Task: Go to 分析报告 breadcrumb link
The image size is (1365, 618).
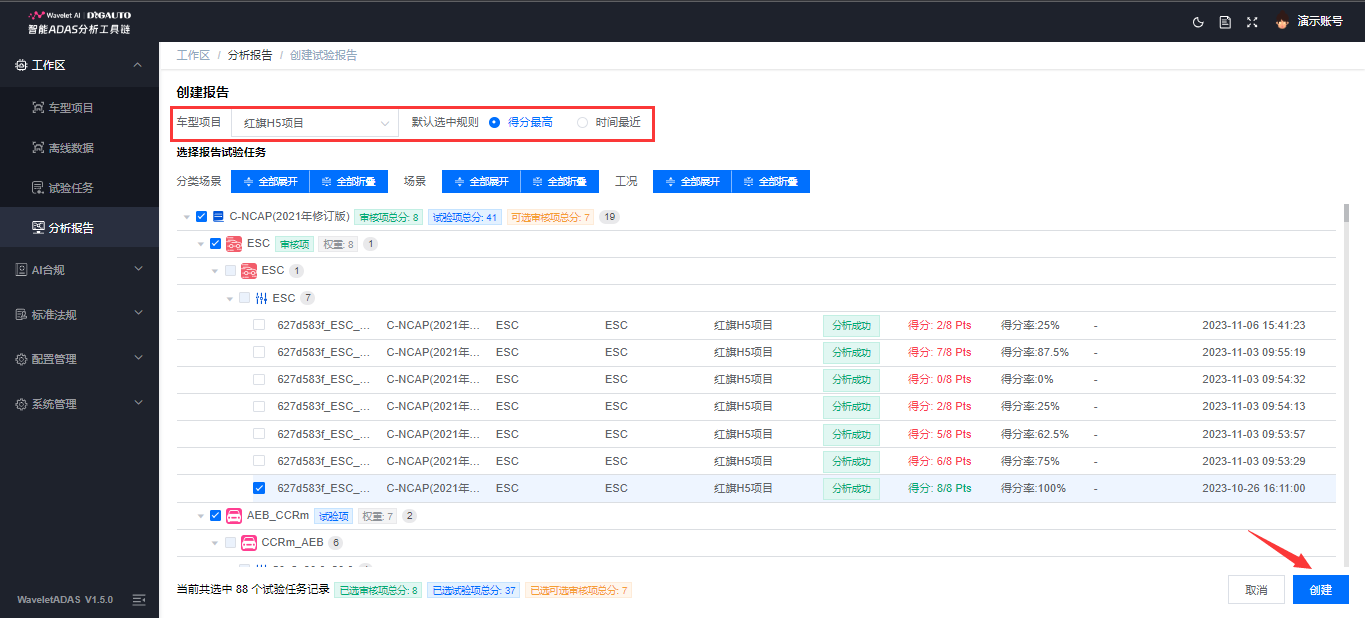Action: (x=250, y=55)
